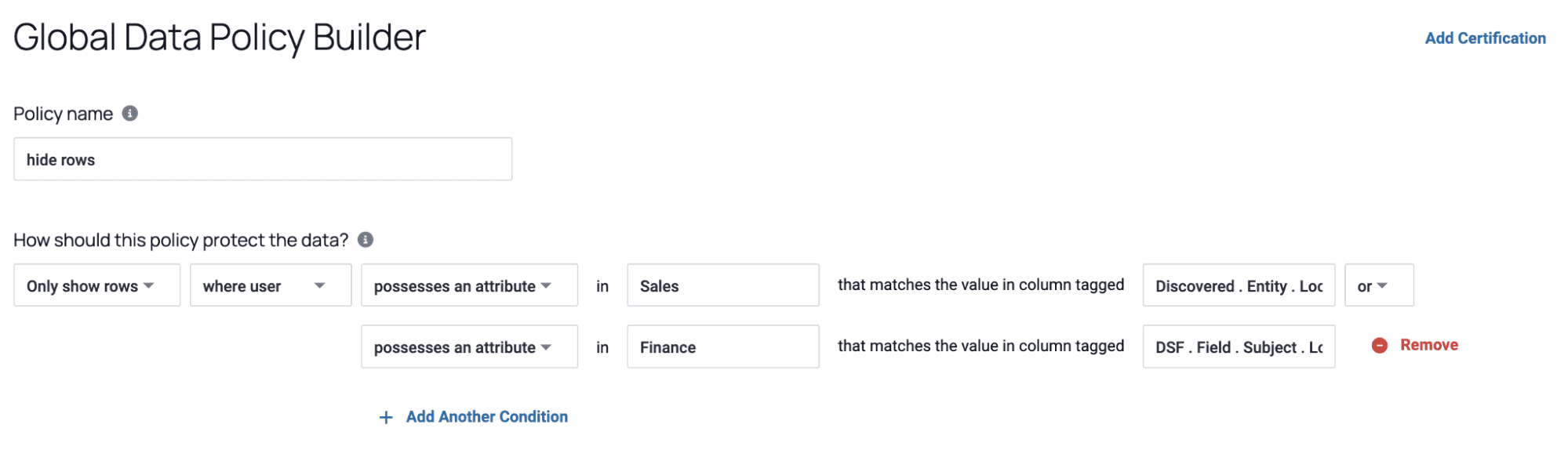Open the "Only show rows" dropdown
This screenshot has width=1568, height=450.
point(96,285)
